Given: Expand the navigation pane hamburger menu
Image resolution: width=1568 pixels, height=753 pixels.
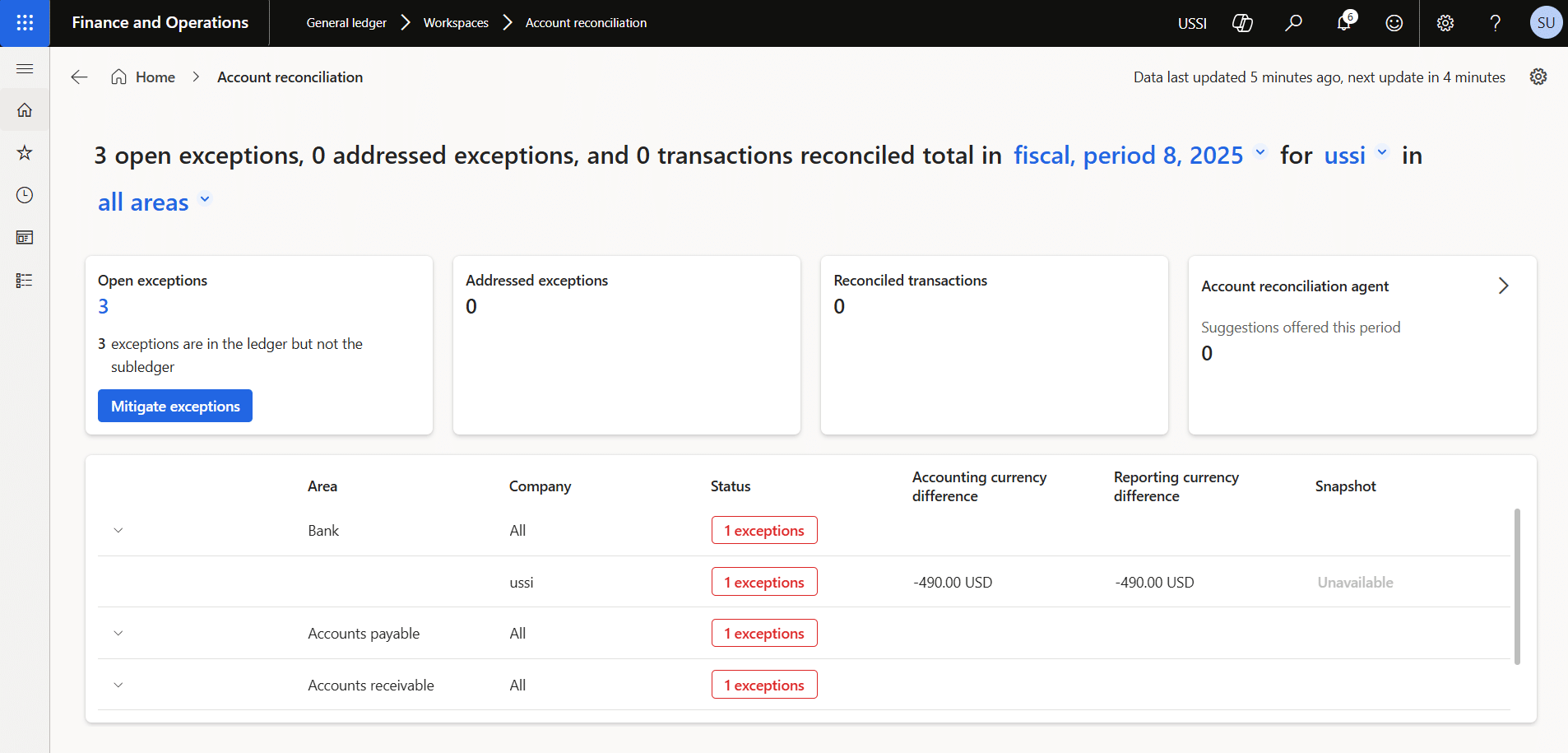Looking at the screenshot, I should pos(25,68).
